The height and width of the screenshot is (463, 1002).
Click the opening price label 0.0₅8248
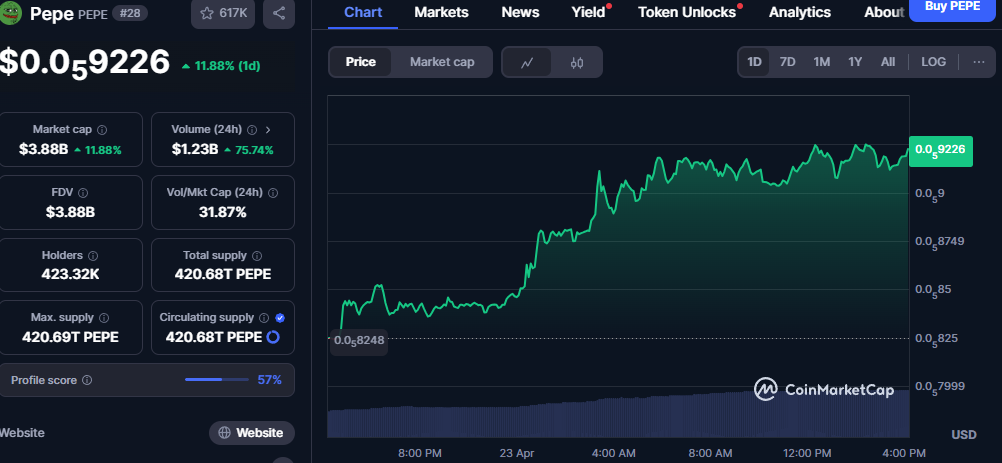(358, 340)
